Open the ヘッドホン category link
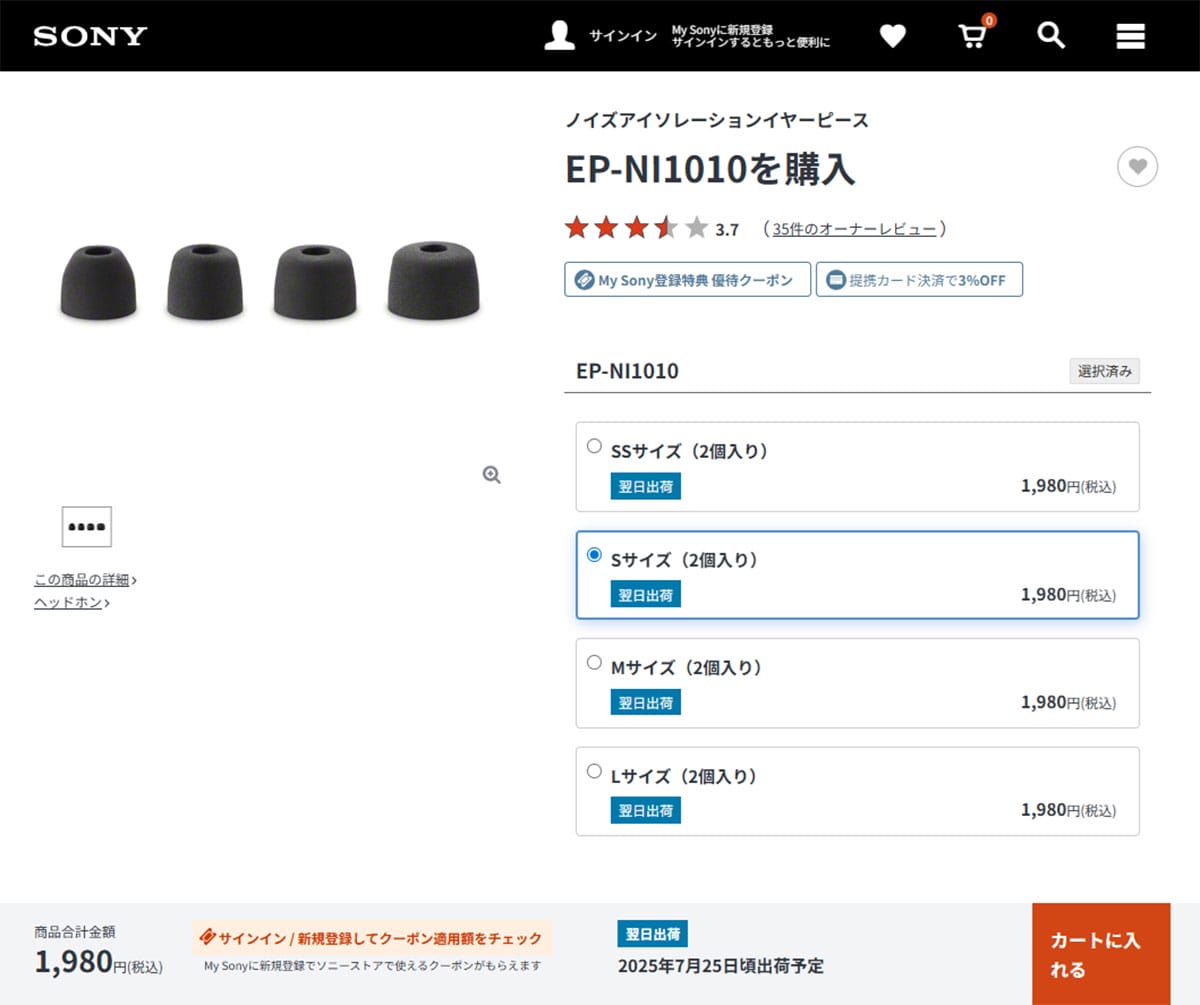Screen dimensions: 1200x1005 point(72,602)
